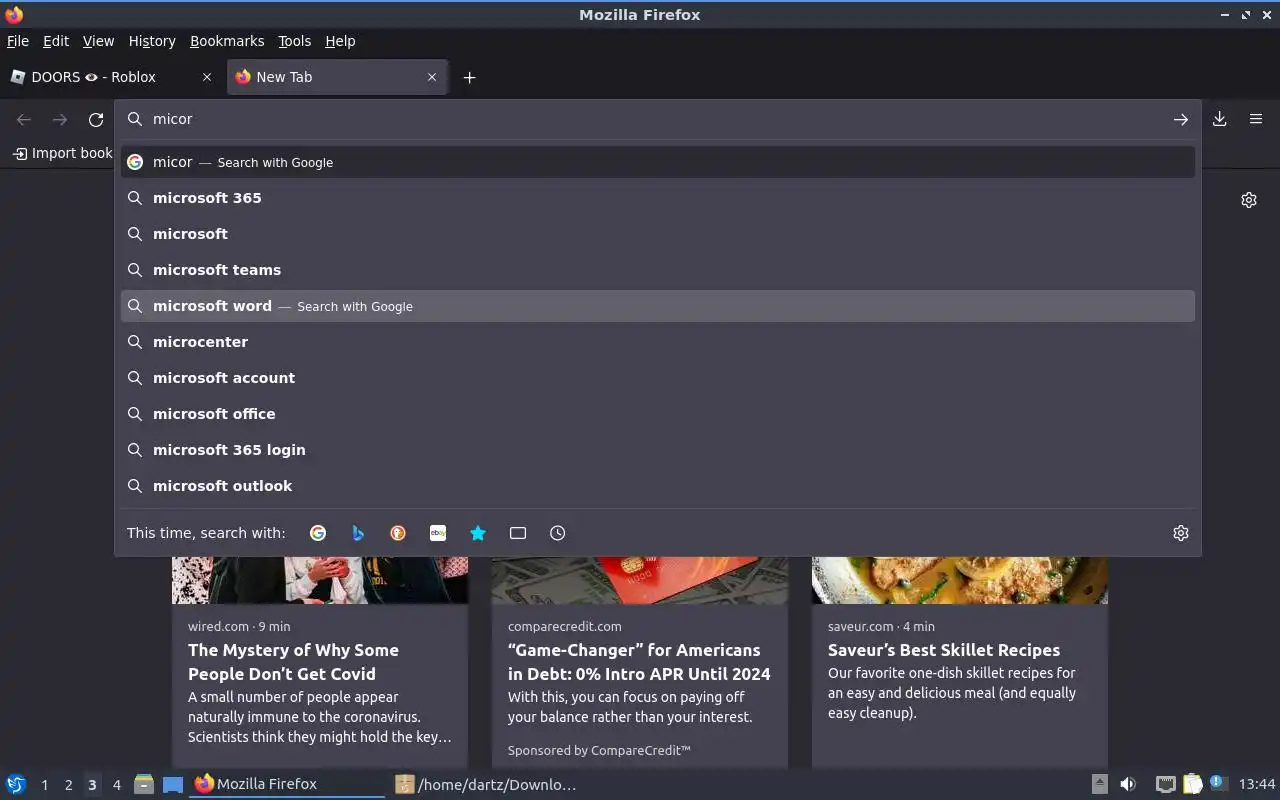The height and width of the screenshot is (800, 1280).
Task: Open the View menu
Action: click(x=98, y=41)
